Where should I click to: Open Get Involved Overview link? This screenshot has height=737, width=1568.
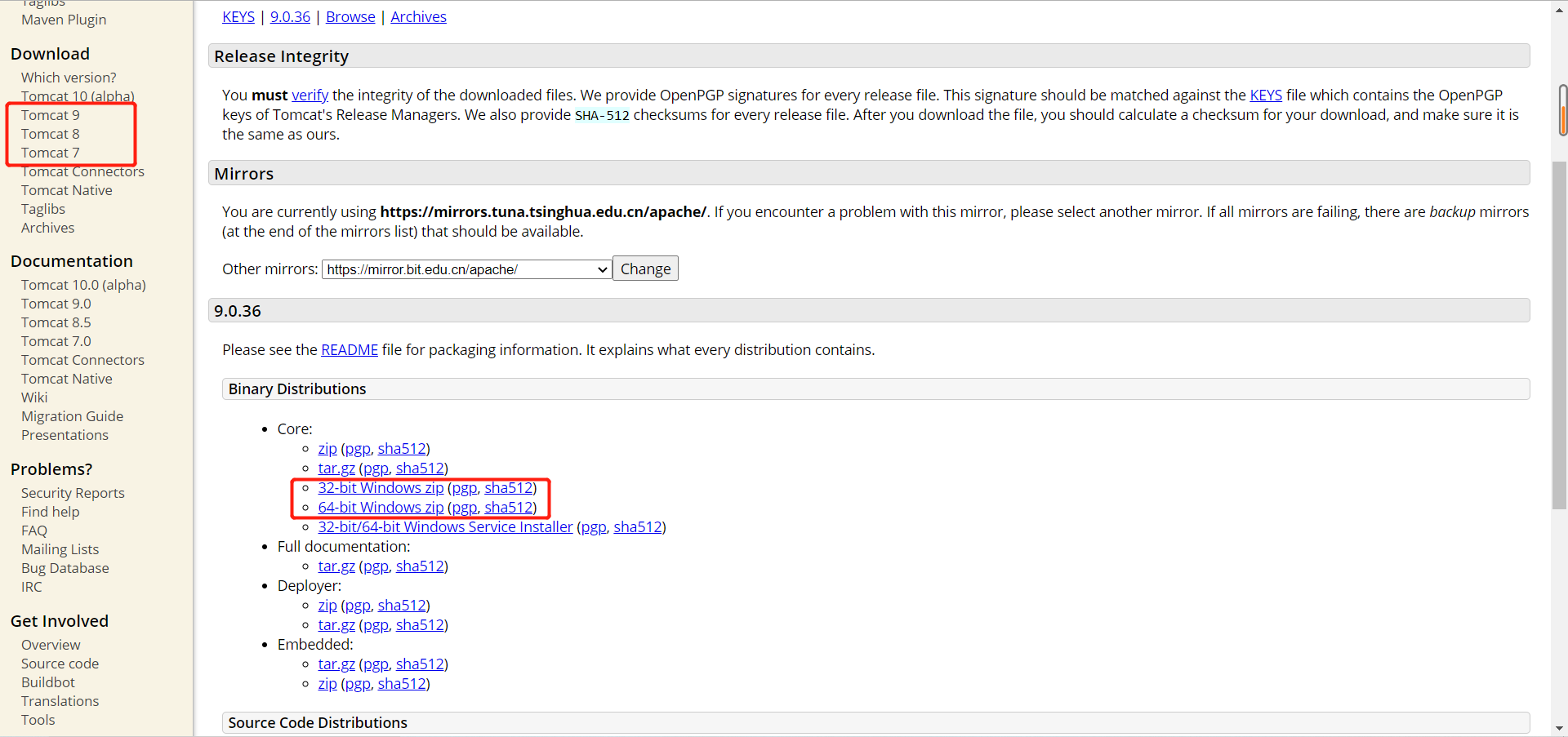pyautogui.click(x=51, y=645)
